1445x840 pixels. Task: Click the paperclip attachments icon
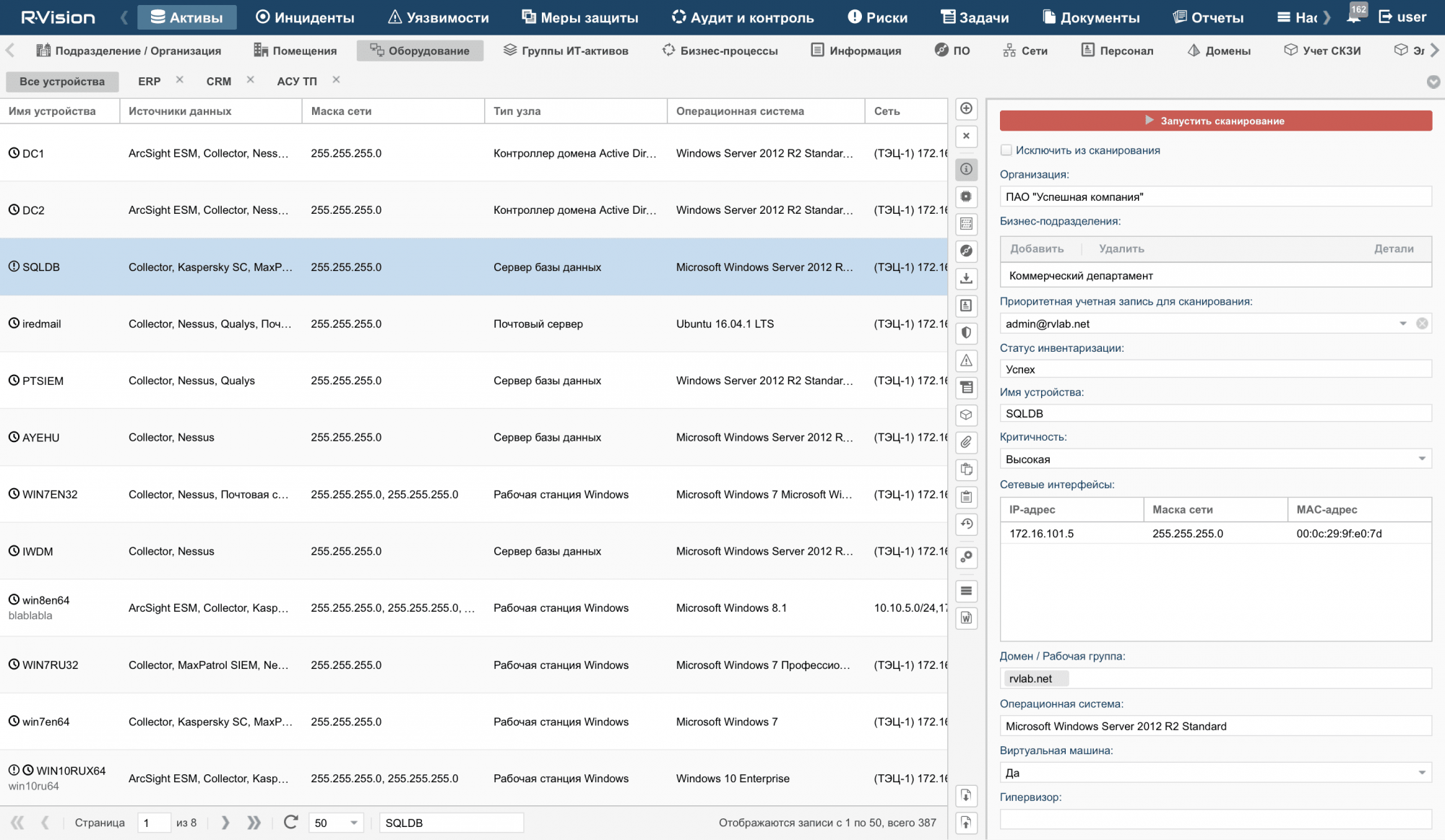[966, 442]
